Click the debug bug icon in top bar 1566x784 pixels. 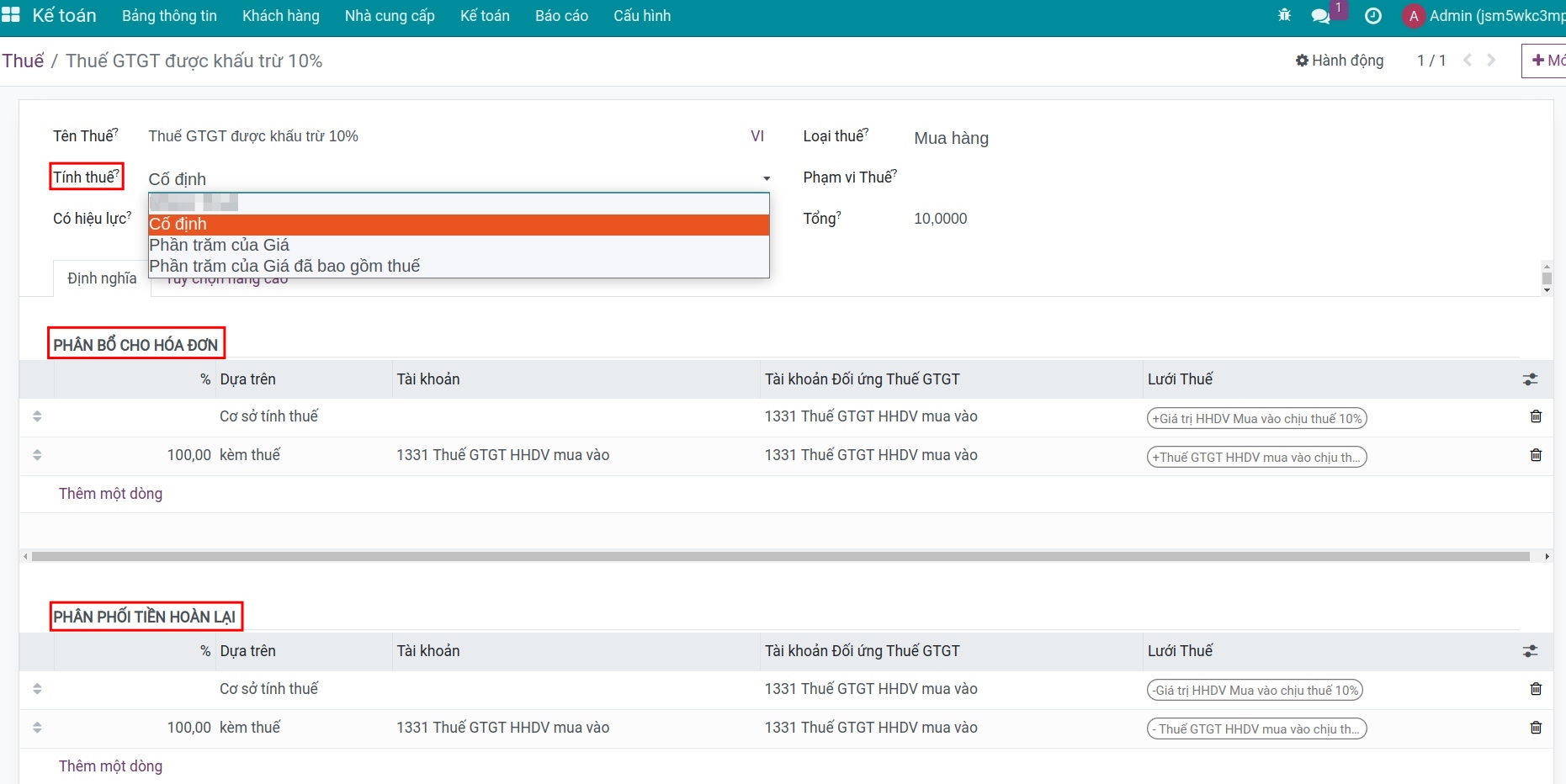coord(1284,15)
